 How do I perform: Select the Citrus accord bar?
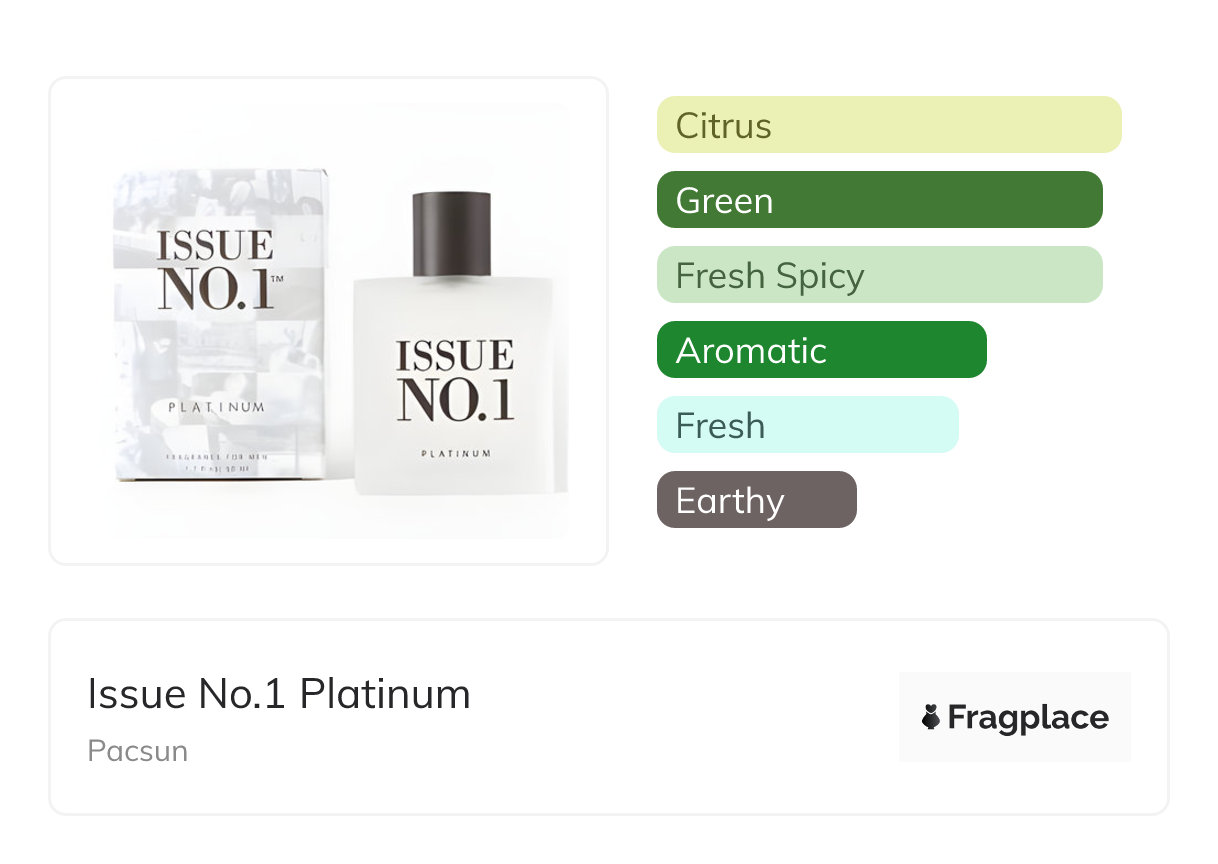tap(888, 125)
